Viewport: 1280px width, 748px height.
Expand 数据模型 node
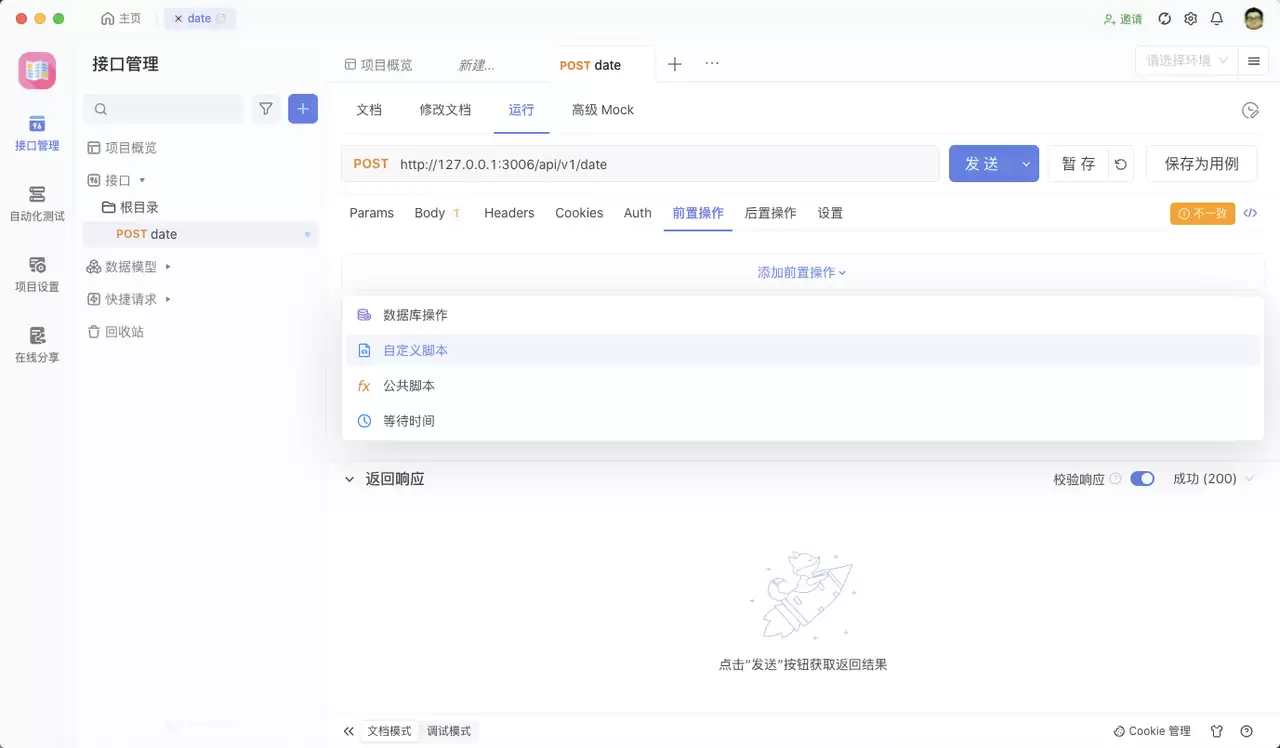click(x=168, y=267)
